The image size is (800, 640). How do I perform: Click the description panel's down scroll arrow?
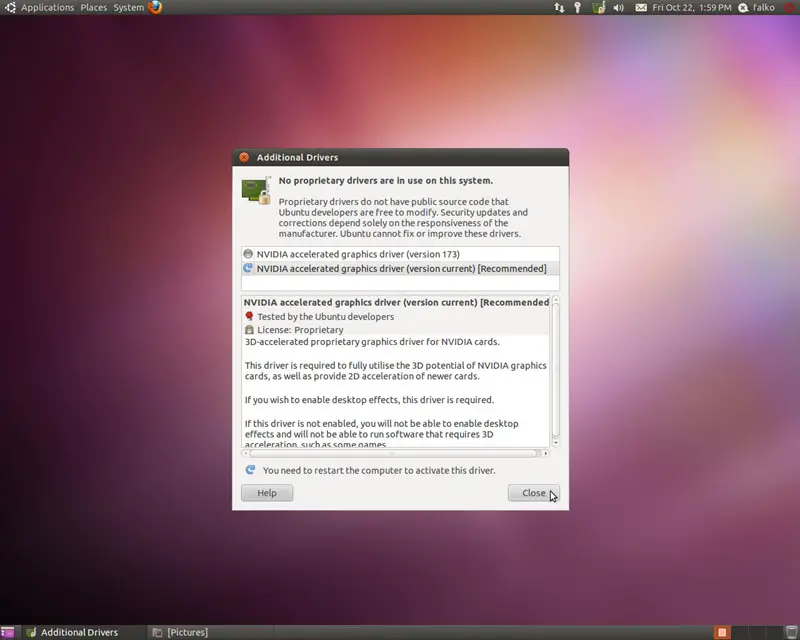coord(556,442)
